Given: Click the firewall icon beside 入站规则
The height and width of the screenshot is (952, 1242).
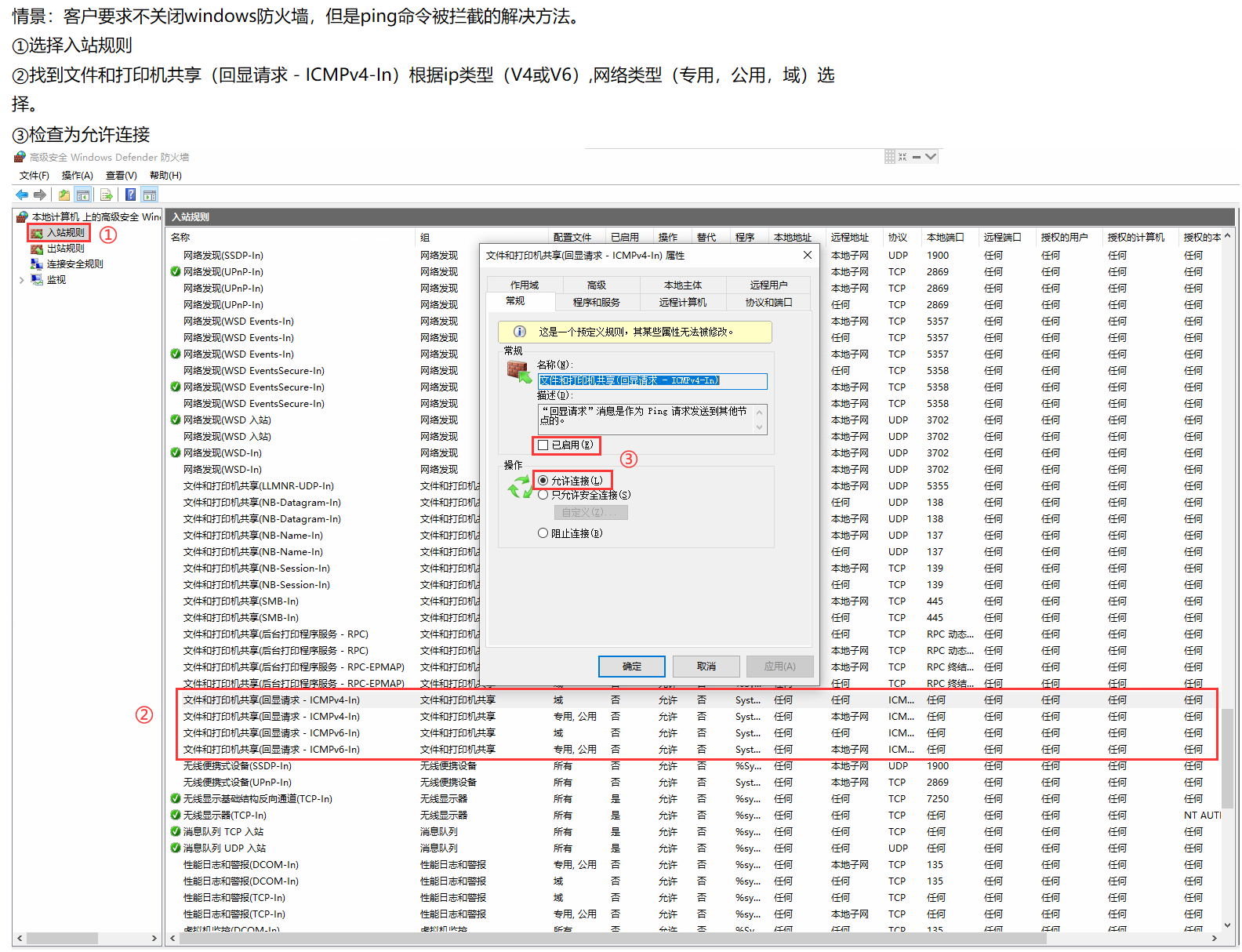Looking at the screenshot, I should (37, 233).
